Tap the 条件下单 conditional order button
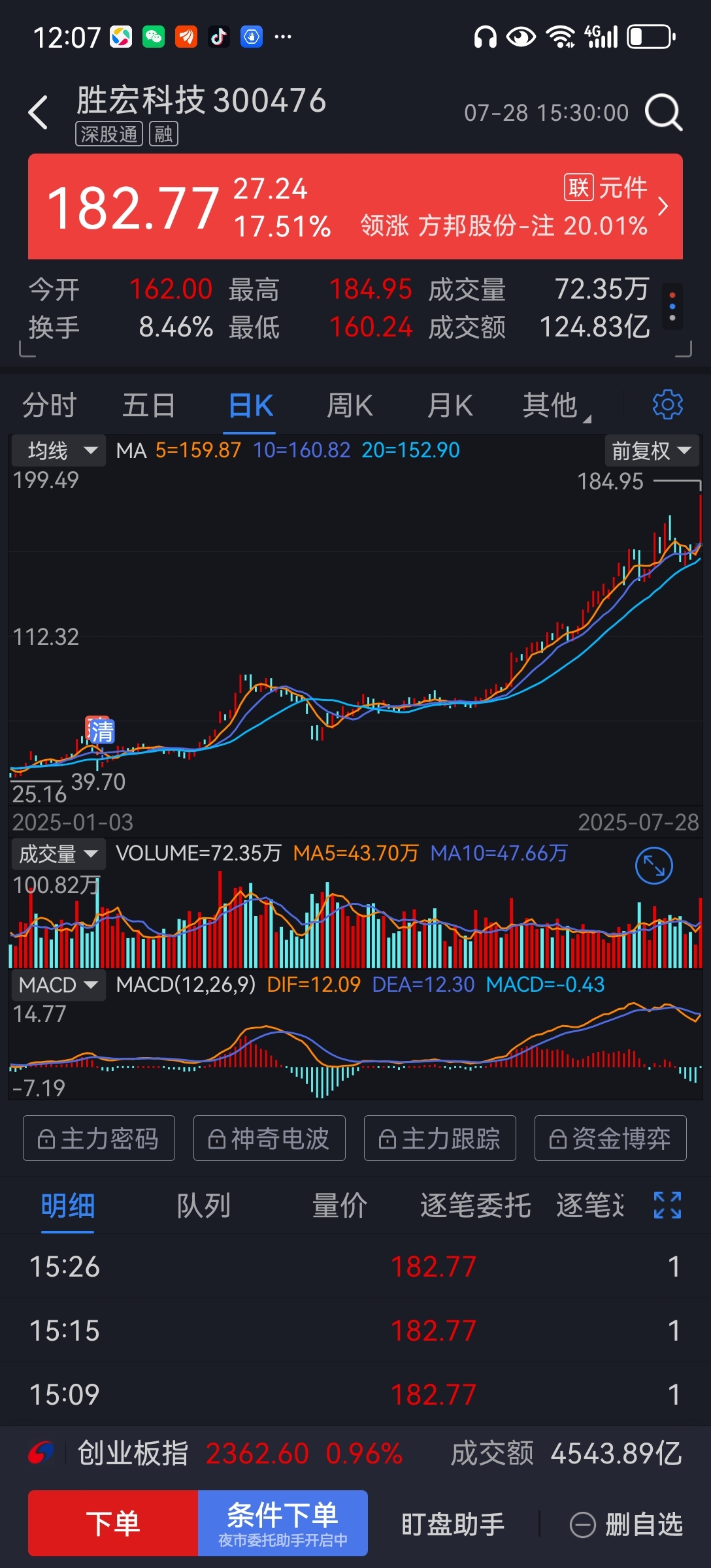711x1568 pixels. coord(283,1523)
